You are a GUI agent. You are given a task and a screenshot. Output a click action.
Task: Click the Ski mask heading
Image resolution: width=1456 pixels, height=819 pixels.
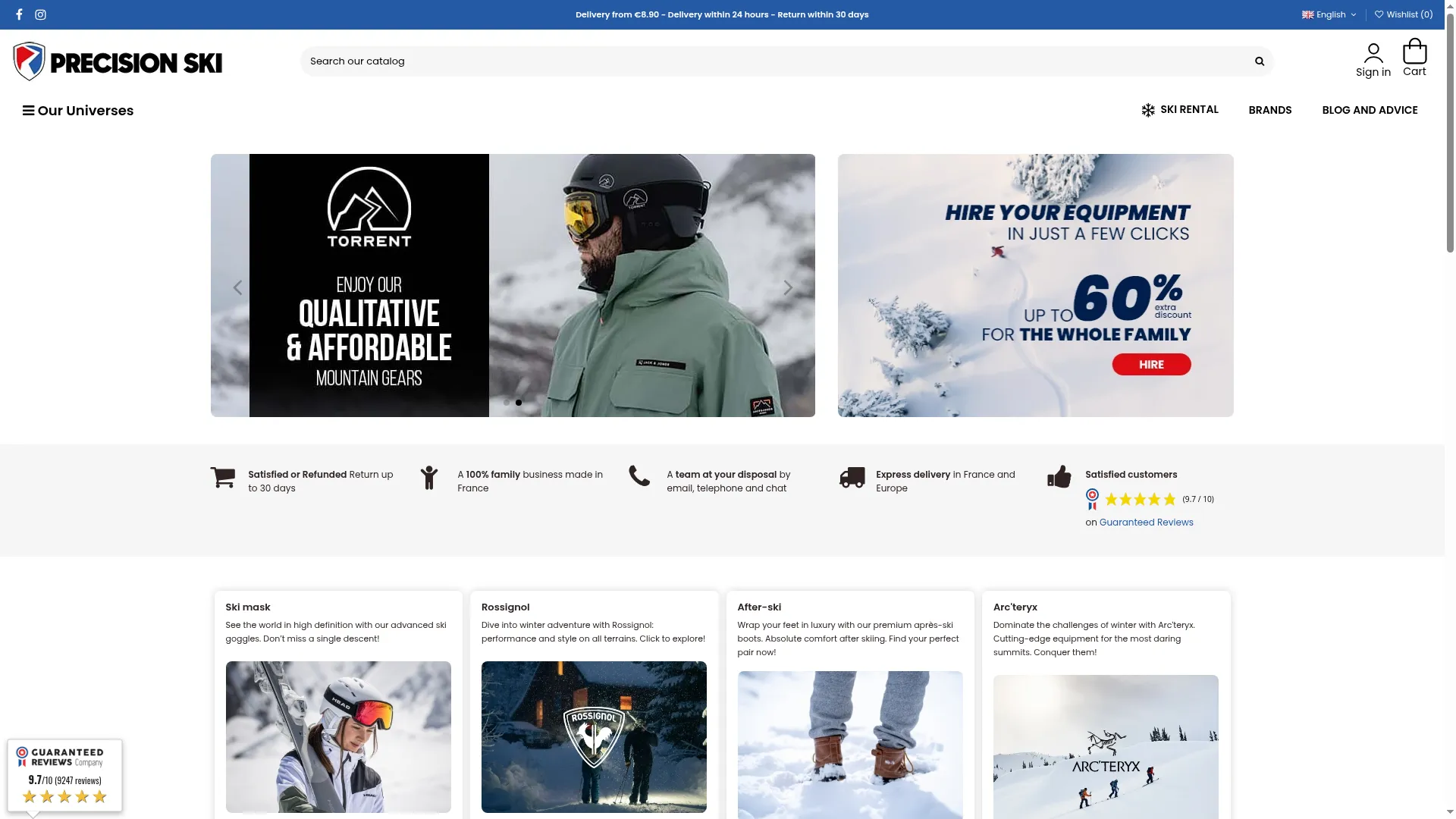pyautogui.click(x=248, y=607)
